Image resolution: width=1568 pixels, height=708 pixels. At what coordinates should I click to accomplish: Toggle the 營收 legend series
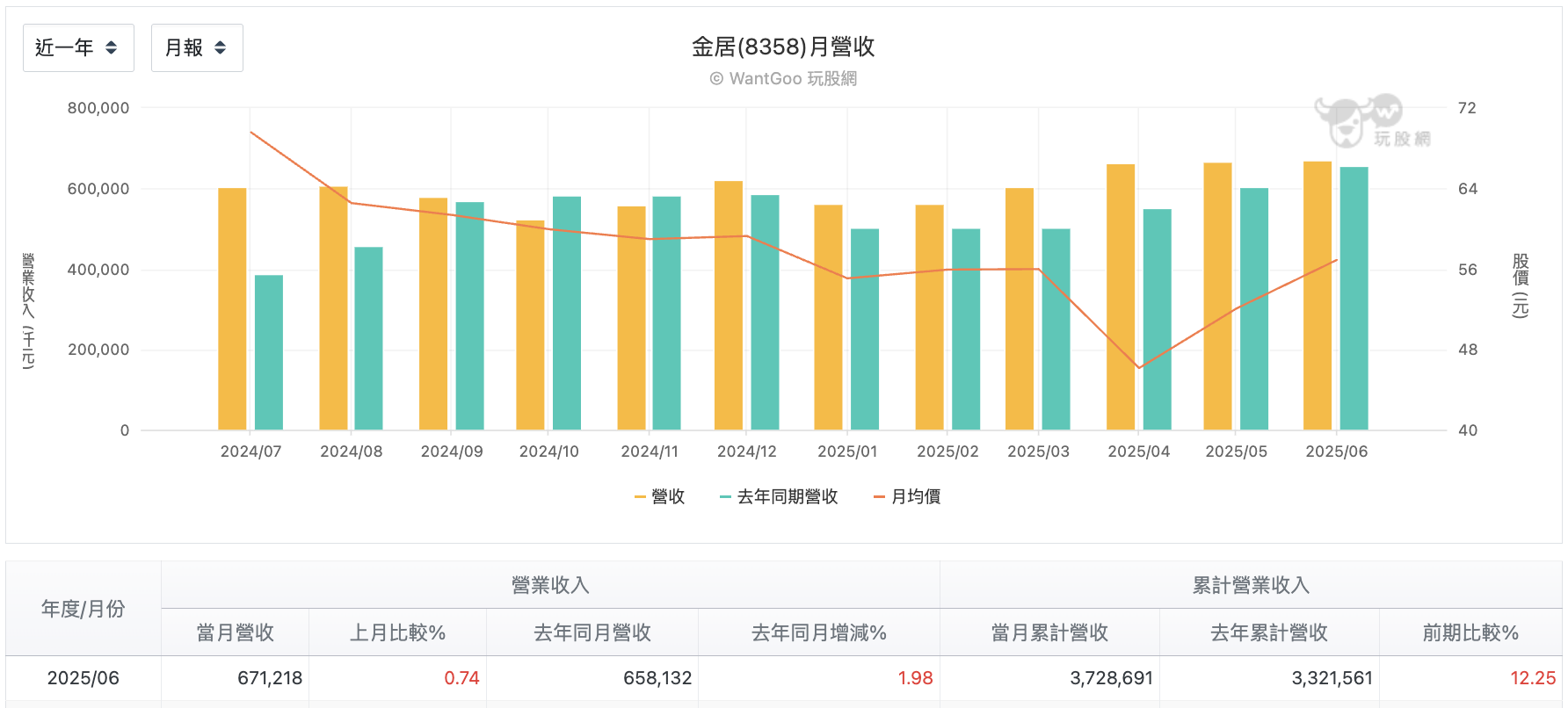click(x=659, y=497)
